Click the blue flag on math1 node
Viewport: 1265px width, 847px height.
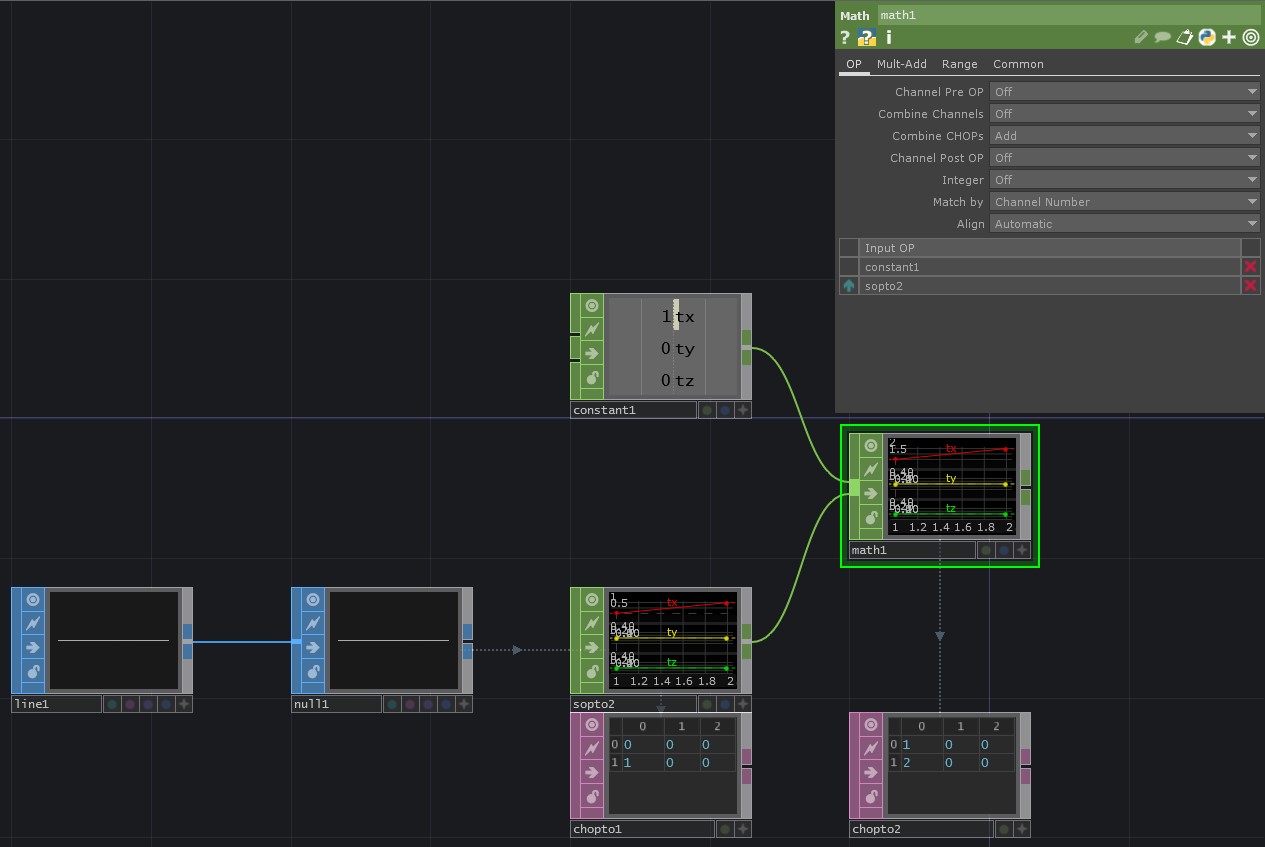tap(1004, 550)
